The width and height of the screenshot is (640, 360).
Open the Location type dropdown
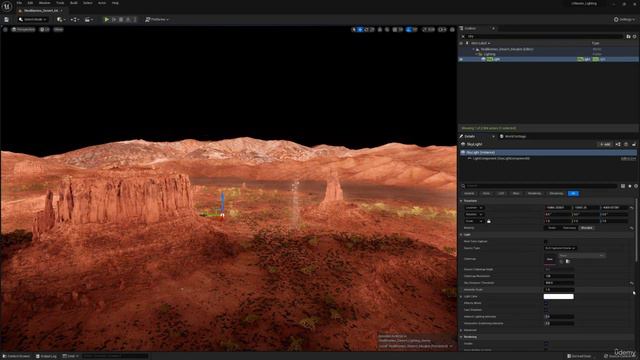474,208
